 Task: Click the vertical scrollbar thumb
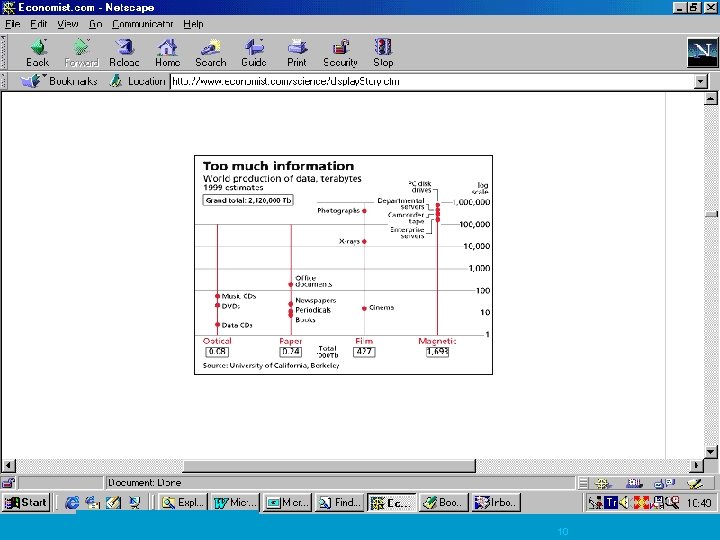711,214
